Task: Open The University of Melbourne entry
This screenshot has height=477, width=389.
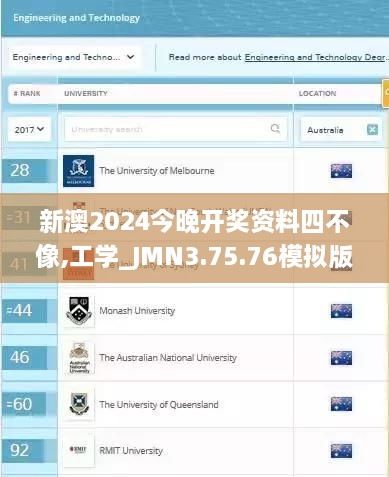Action: (157, 171)
